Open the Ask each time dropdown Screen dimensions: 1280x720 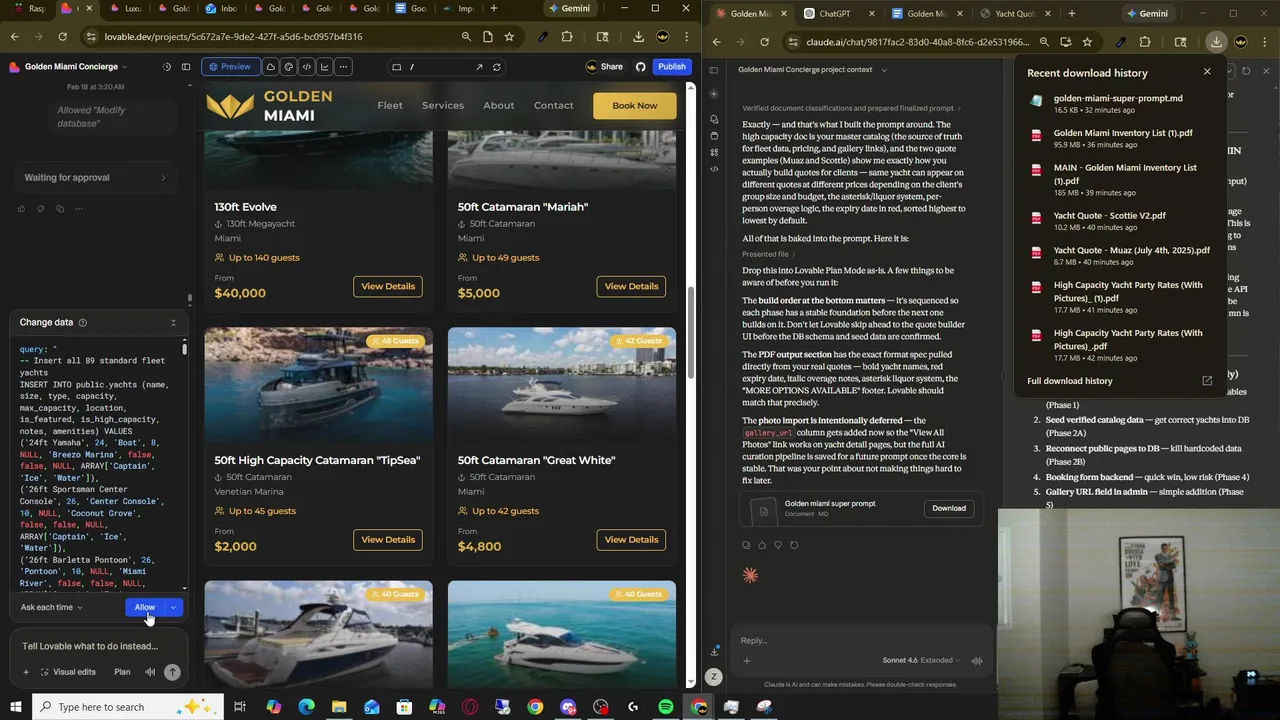[52, 607]
